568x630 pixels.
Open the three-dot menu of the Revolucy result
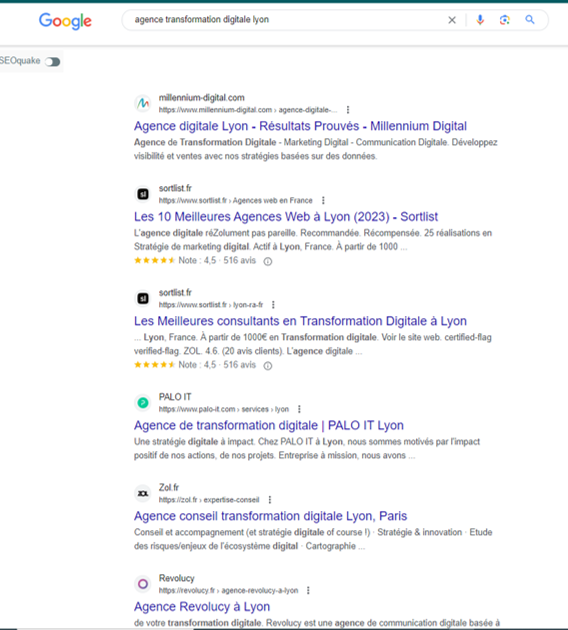pyautogui.click(x=308, y=590)
